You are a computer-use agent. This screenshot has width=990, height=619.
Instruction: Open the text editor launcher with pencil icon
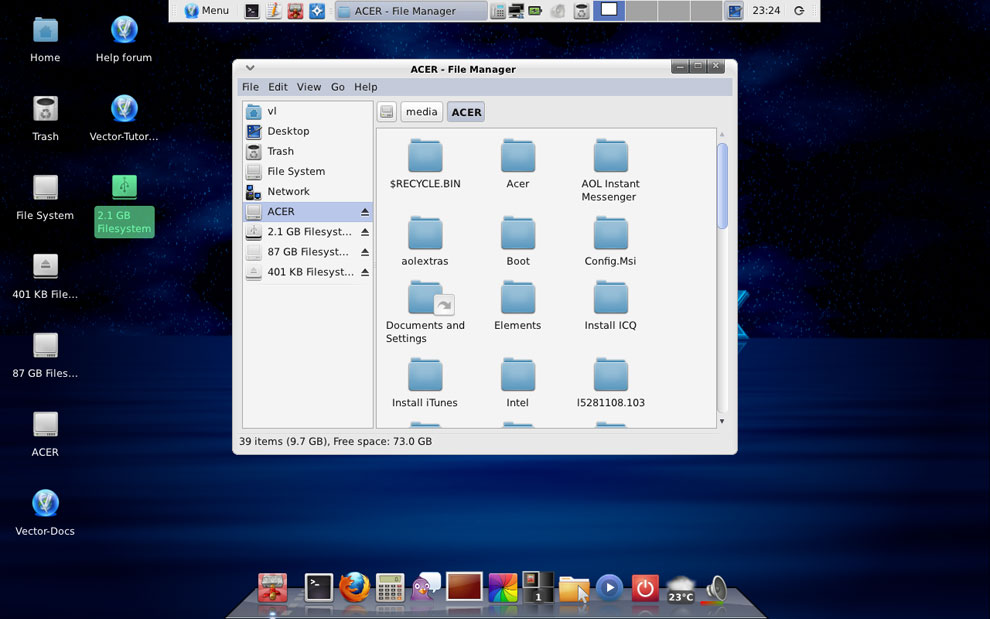273,11
